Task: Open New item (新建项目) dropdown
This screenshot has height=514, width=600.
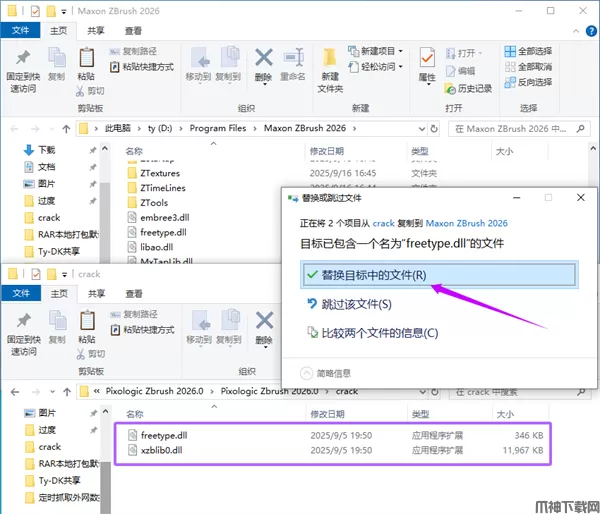Action: click(375, 51)
